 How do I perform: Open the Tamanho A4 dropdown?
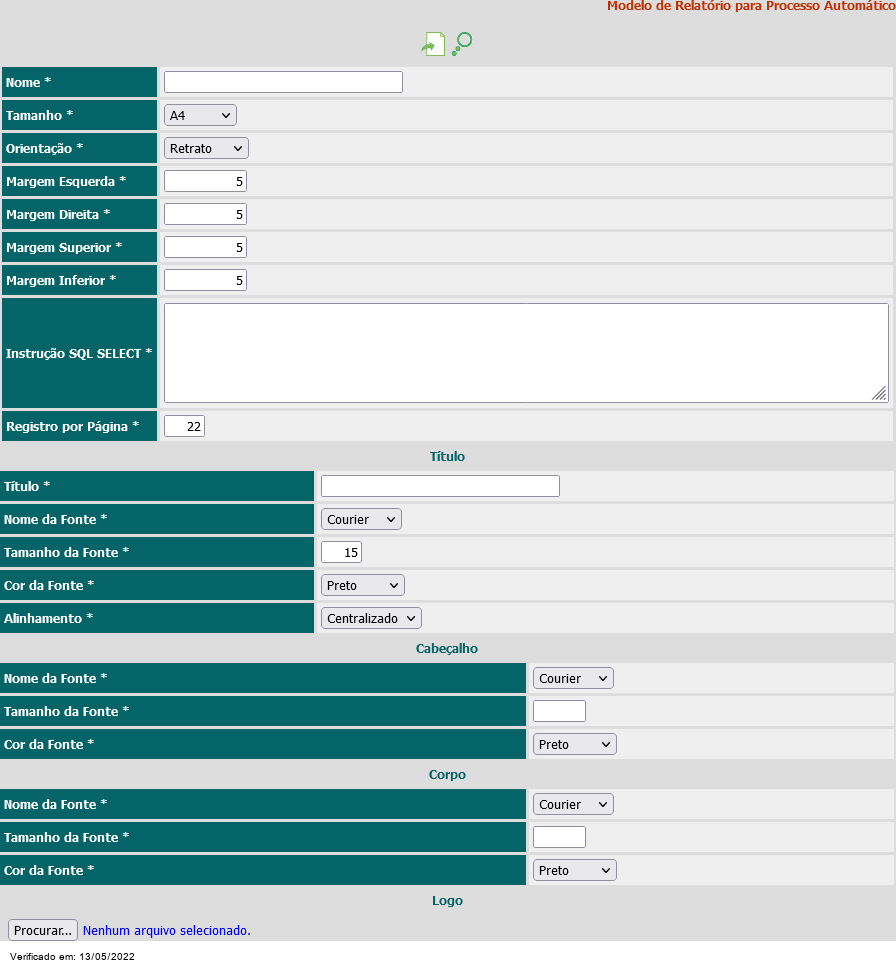(x=200, y=115)
